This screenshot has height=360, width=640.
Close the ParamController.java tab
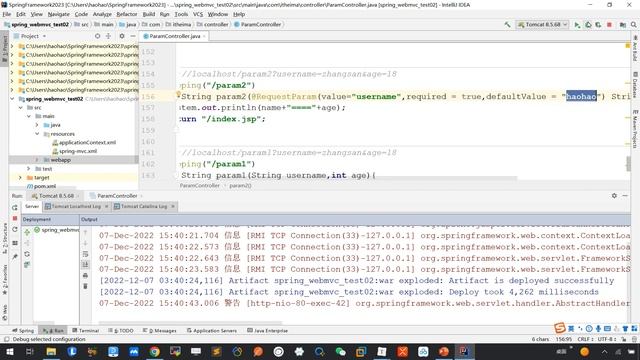pyautogui.click(x=204, y=36)
